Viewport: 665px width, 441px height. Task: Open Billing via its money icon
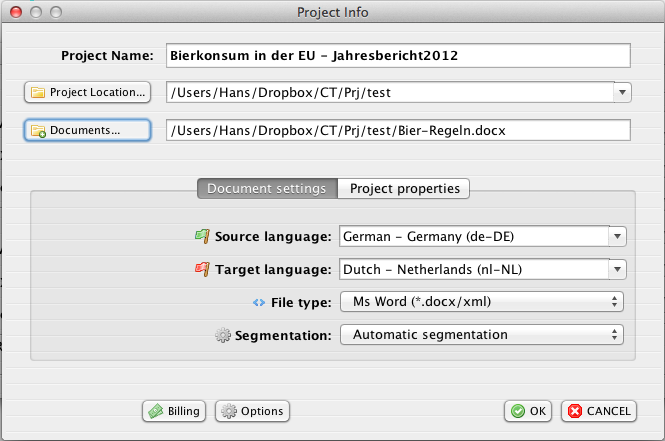[x=156, y=411]
